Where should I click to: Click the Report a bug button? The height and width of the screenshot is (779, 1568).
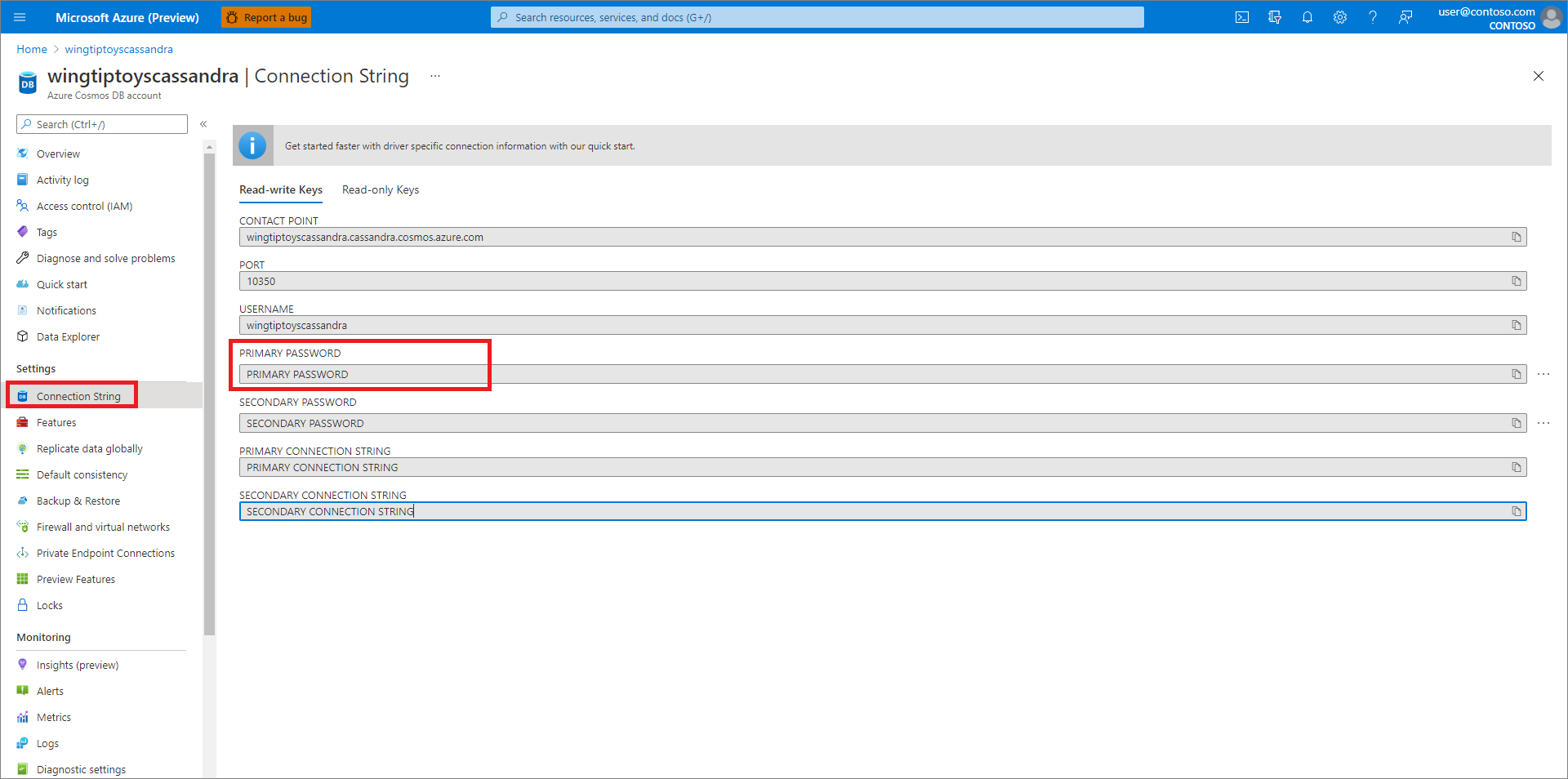tap(266, 16)
